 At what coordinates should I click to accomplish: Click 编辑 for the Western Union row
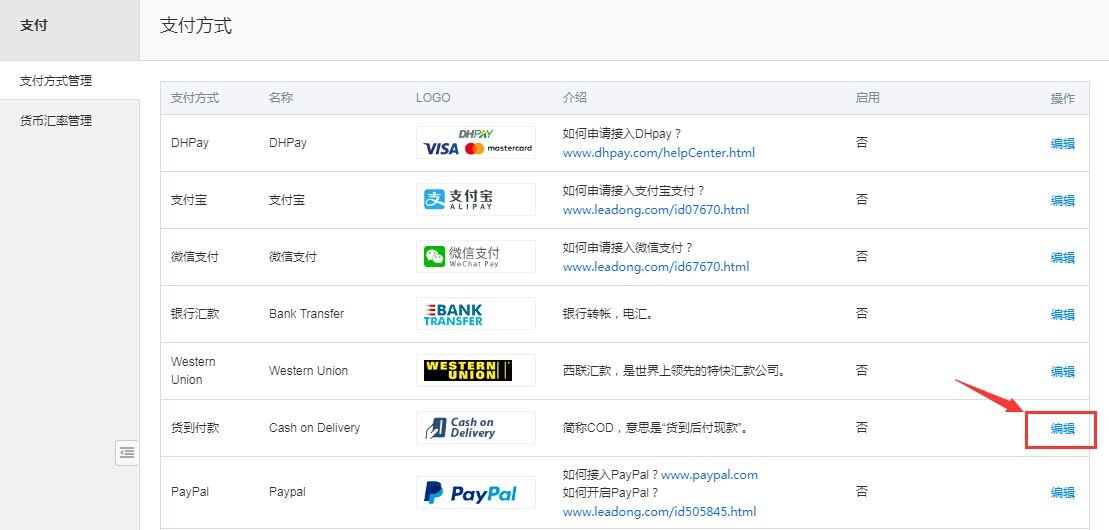point(1062,371)
